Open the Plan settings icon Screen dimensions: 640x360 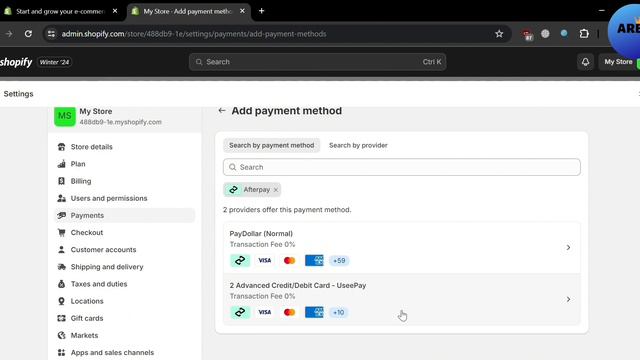(61, 164)
